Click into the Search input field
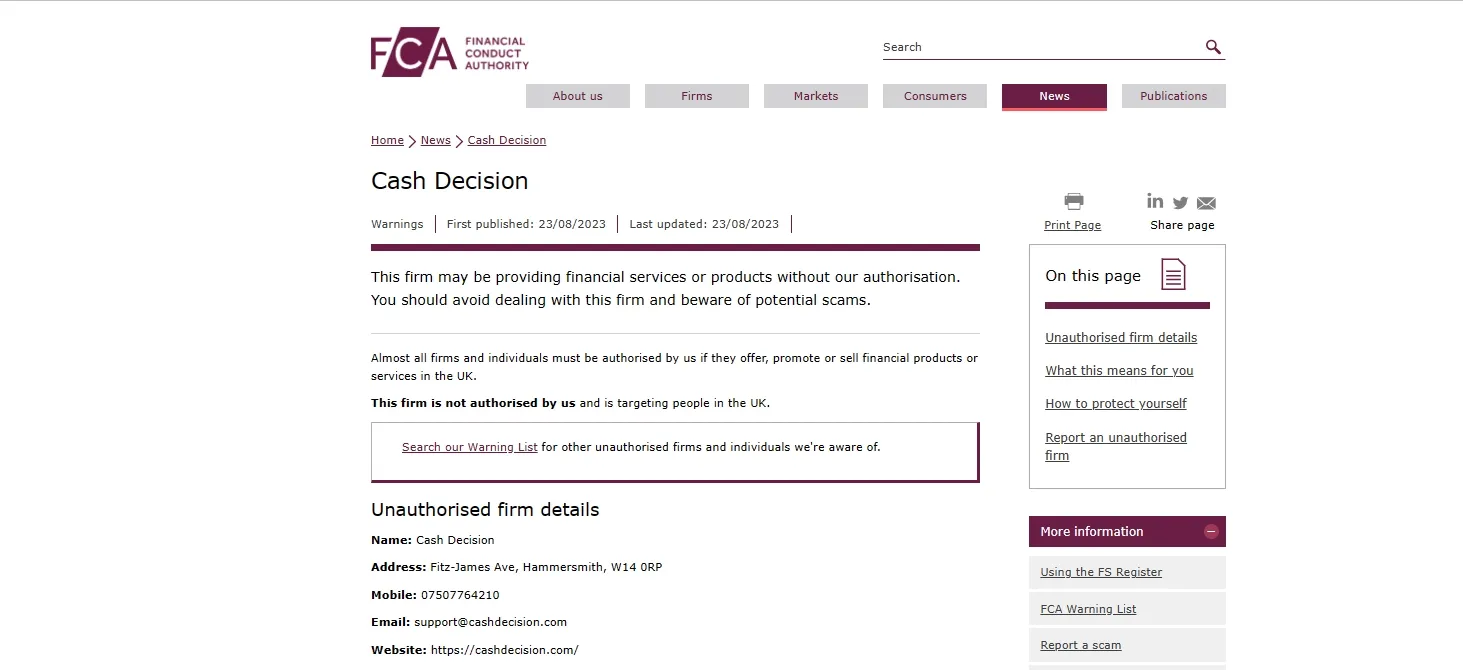 click(x=1040, y=47)
